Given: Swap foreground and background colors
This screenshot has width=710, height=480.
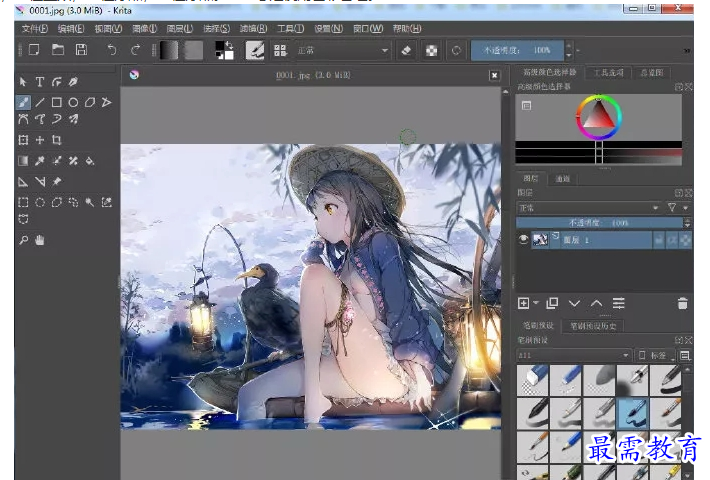Looking at the screenshot, I should pyautogui.click(x=229, y=44).
